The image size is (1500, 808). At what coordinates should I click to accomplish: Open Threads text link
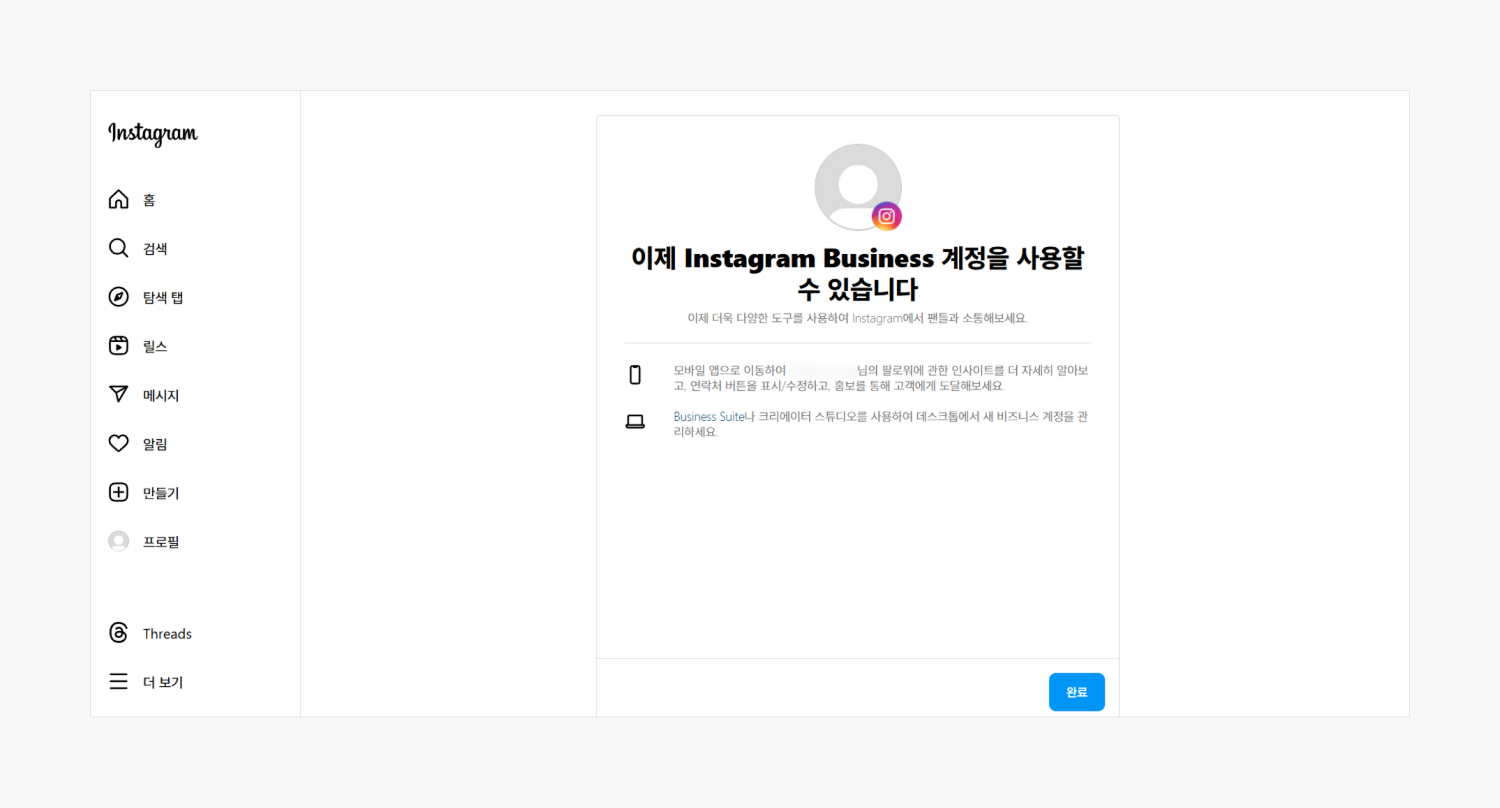(x=167, y=634)
